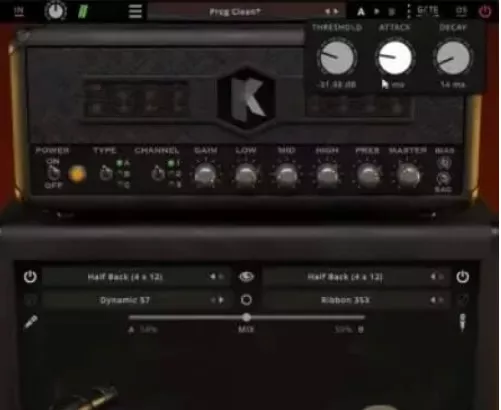Click the IN label in top bar
Screen dimensions: 501x410
pos(19,11)
